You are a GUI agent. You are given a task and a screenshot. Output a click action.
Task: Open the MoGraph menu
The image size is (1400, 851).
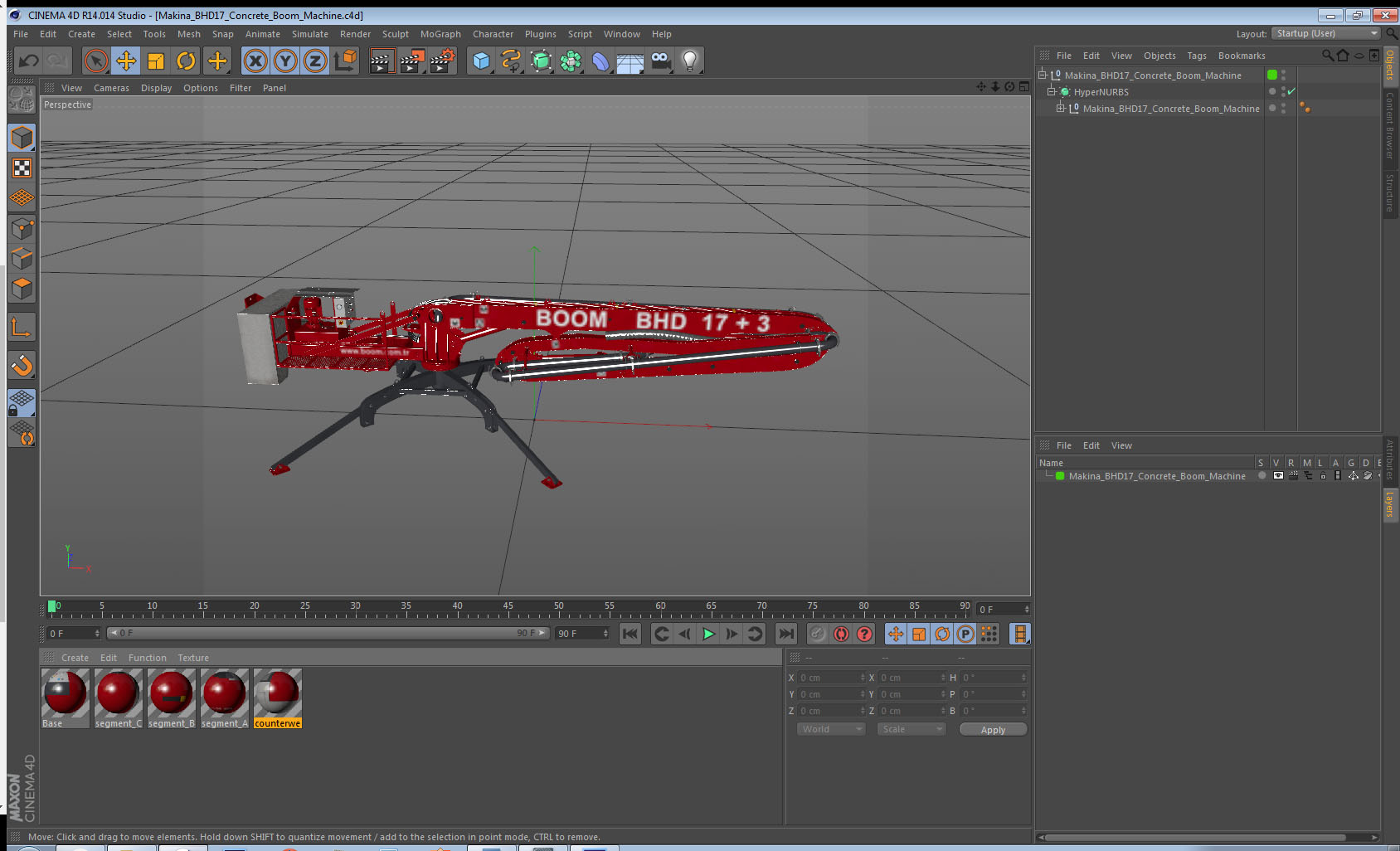[x=440, y=34]
